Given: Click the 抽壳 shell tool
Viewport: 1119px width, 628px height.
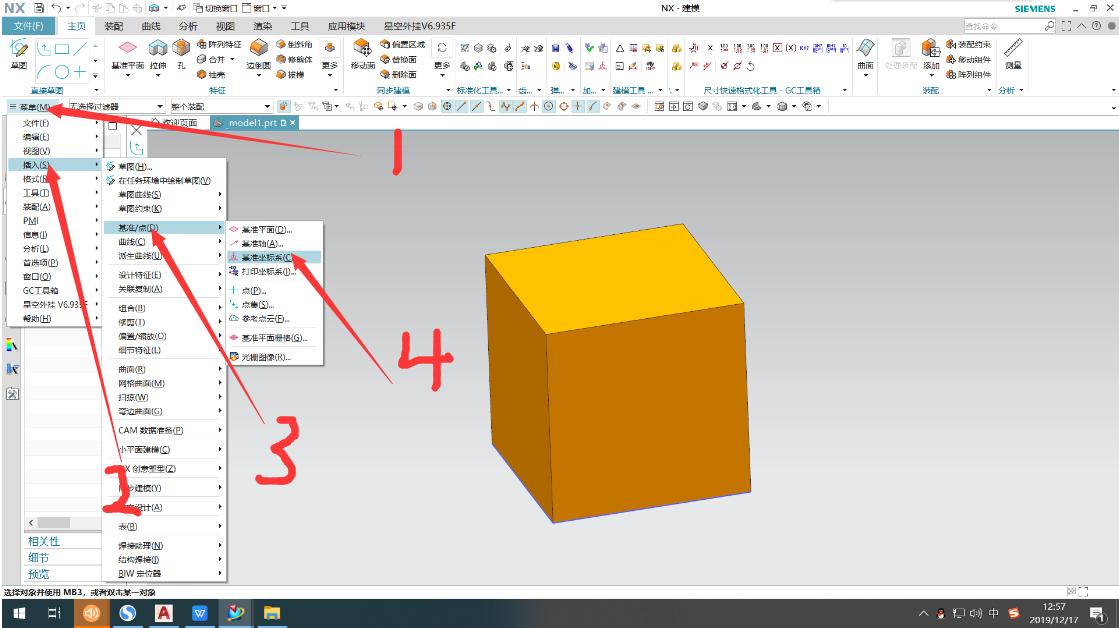Looking at the screenshot, I should pyautogui.click(x=211, y=74).
